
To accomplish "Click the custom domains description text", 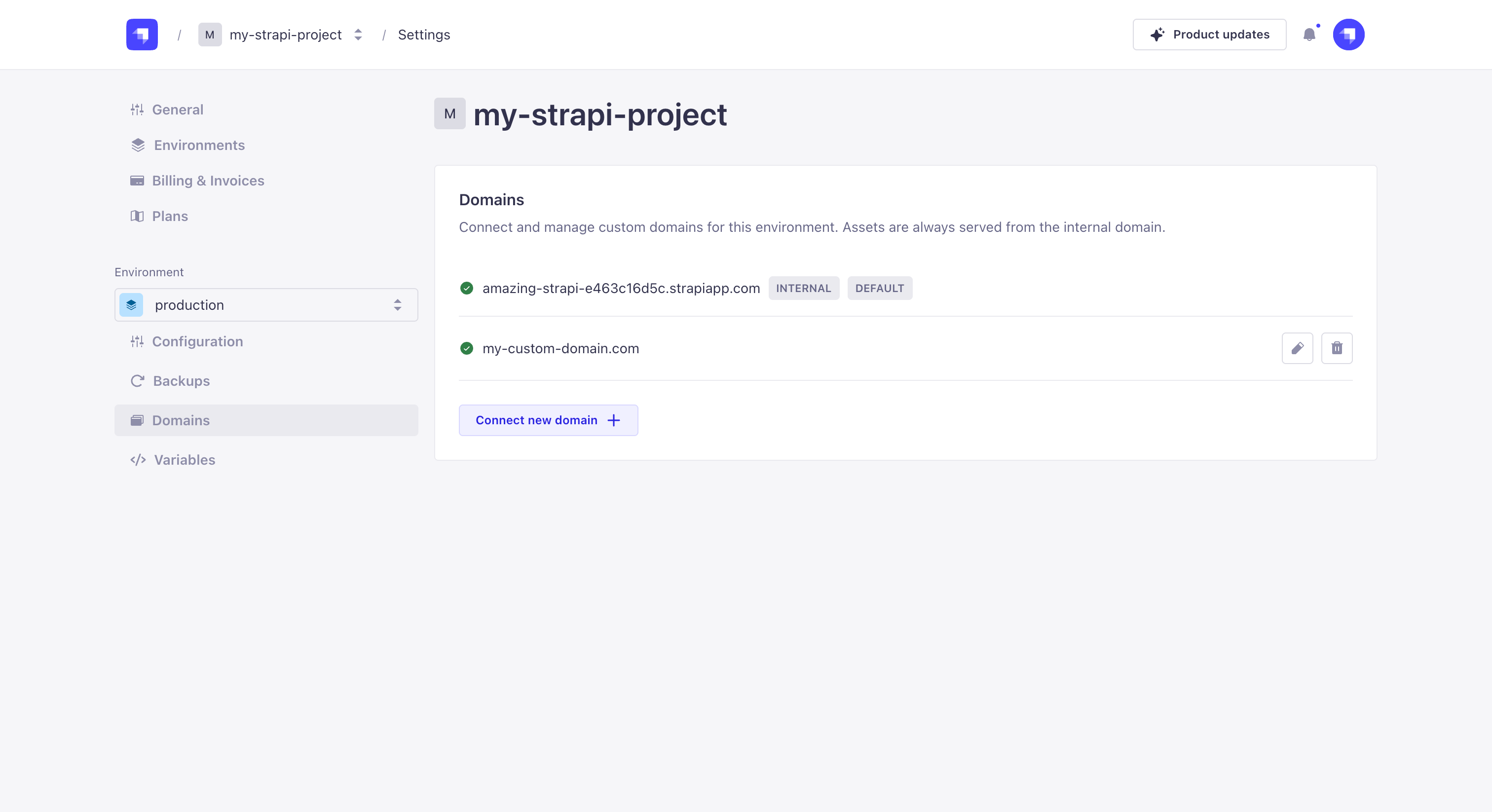I will pyautogui.click(x=812, y=227).
